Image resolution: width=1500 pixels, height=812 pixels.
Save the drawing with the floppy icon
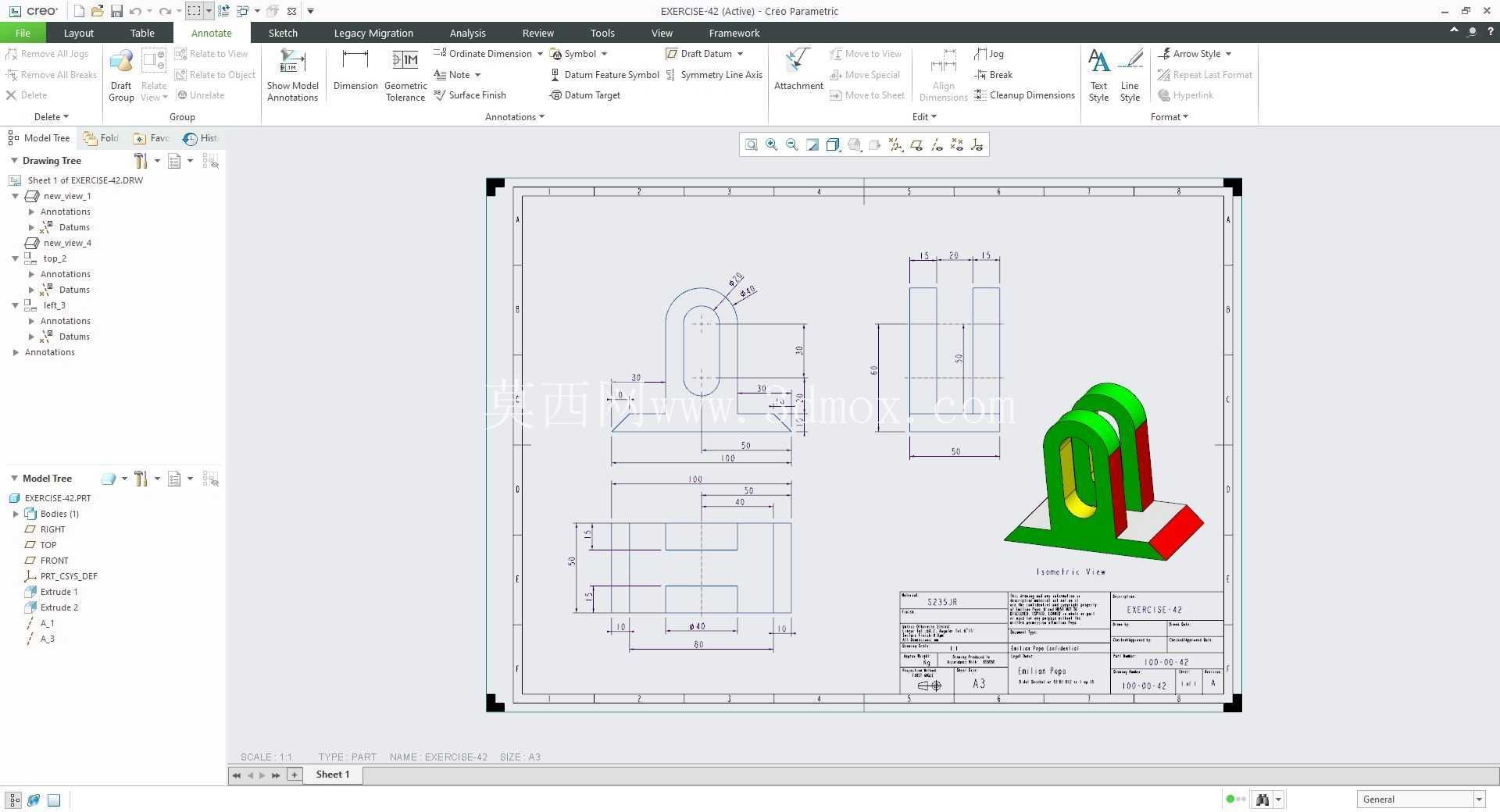click(116, 11)
